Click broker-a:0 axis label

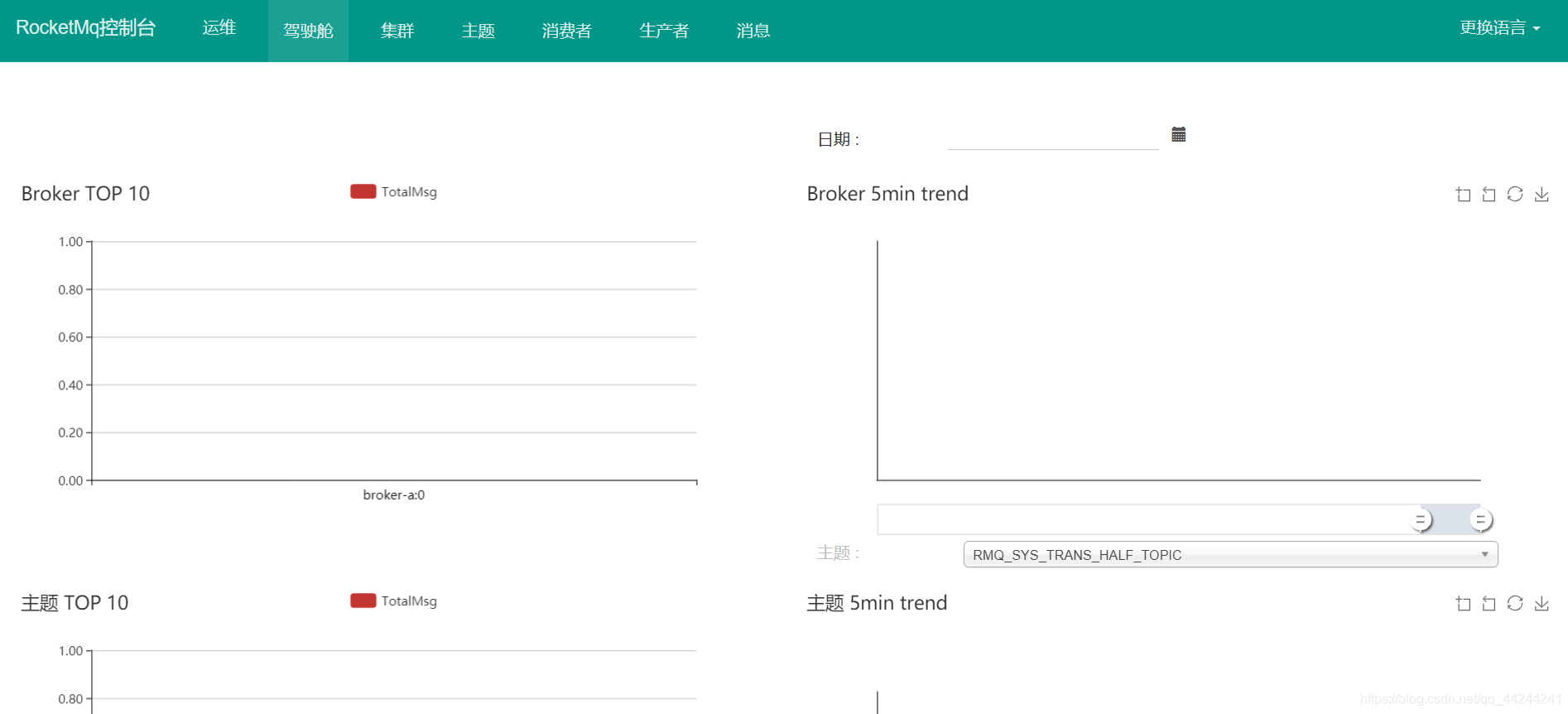pyautogui.click(x=394, y=494)
